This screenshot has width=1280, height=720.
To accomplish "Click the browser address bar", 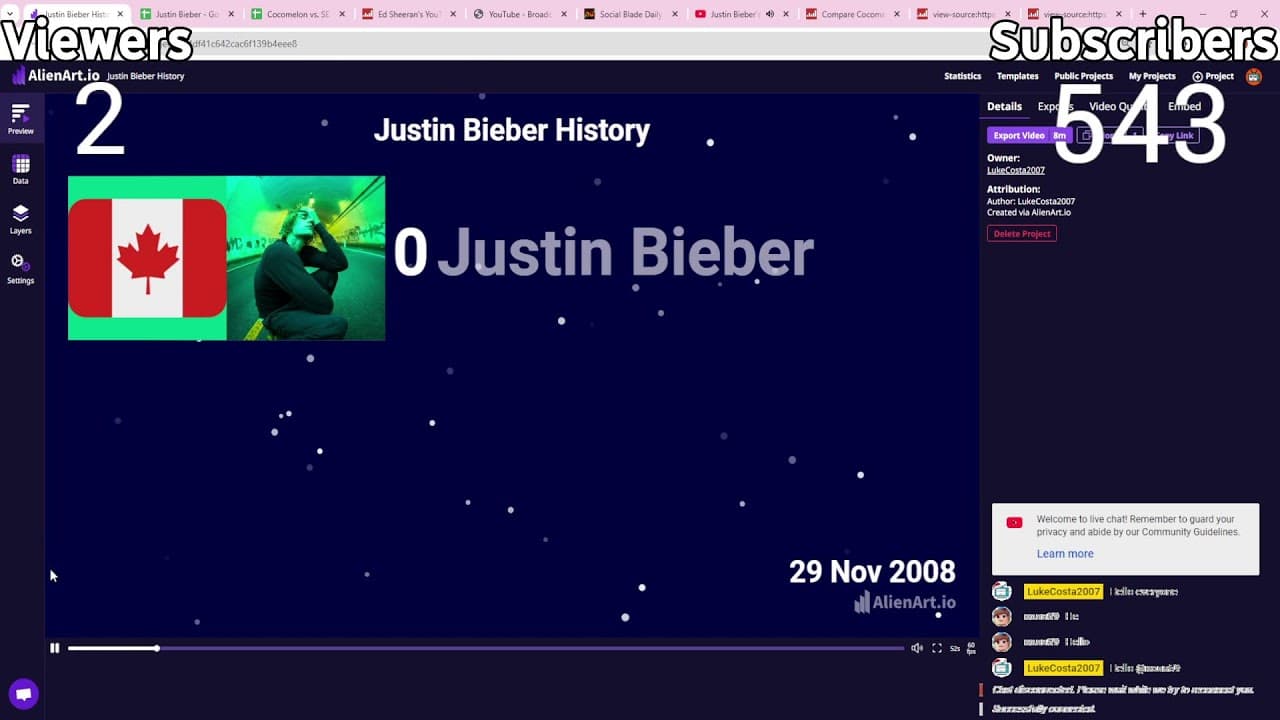I will 640,44.
